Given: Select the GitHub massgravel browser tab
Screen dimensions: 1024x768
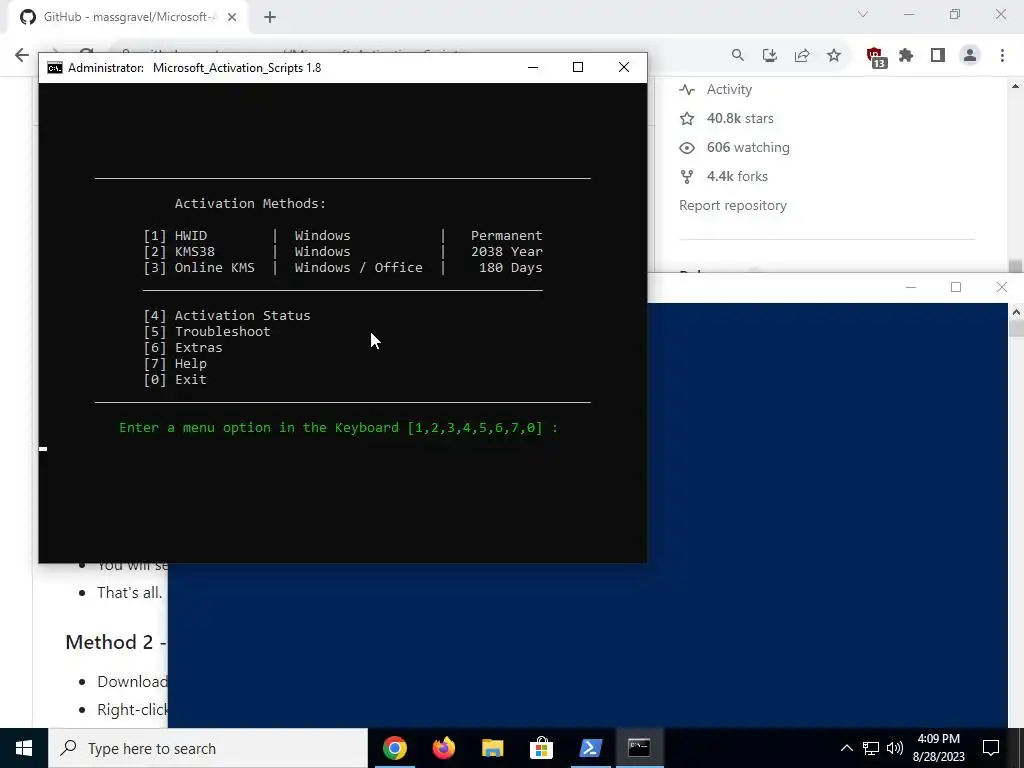Looking at the screenshot, I should click(128, 18).
